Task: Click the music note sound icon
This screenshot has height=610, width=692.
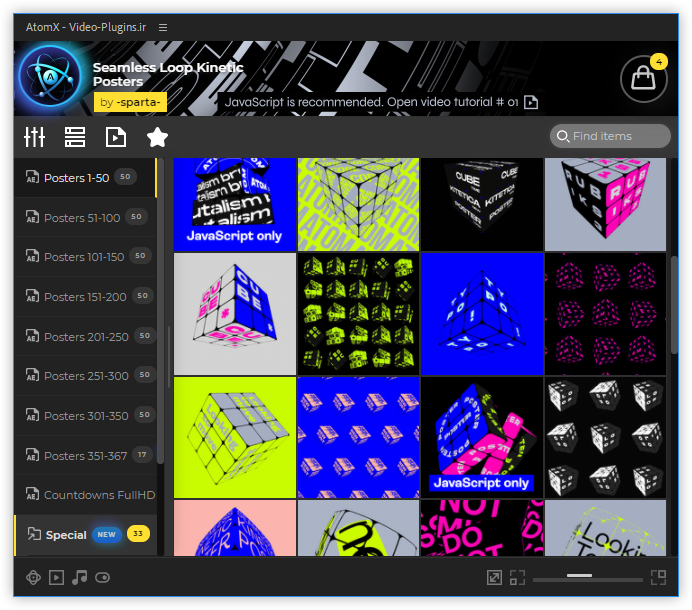Action: click(x=79, y=577)
